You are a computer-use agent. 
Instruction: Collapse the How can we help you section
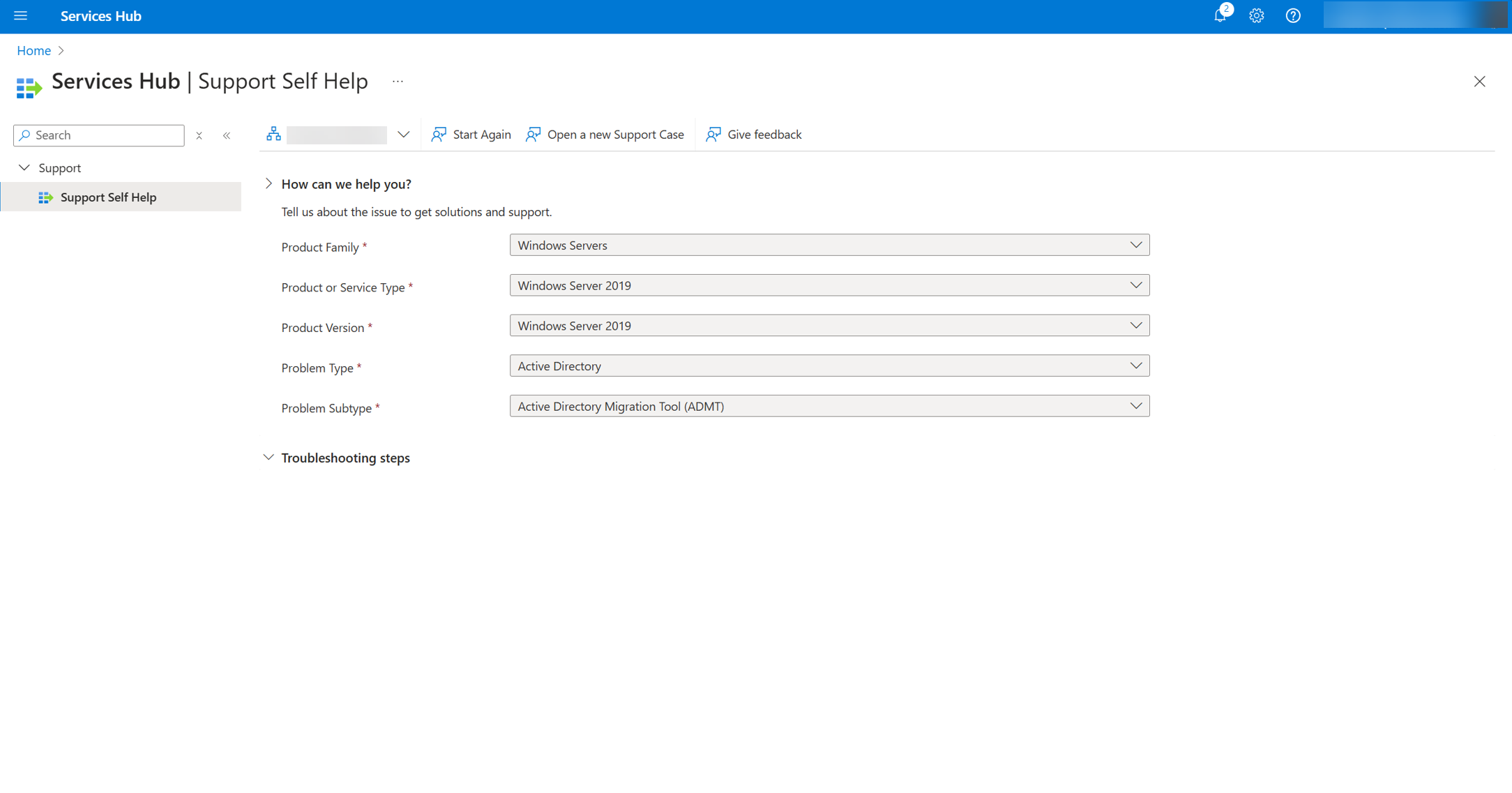coord(268,183)
